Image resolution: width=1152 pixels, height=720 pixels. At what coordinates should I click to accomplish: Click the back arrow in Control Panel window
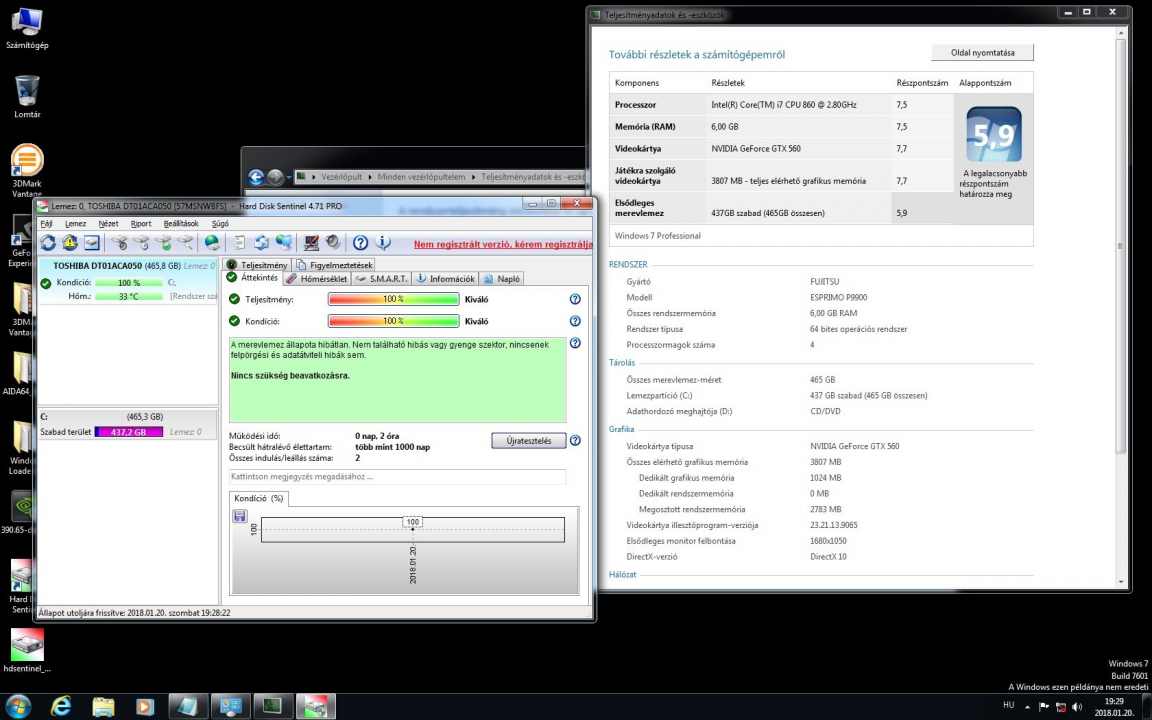pyautogui.click(x=256, y=177)
